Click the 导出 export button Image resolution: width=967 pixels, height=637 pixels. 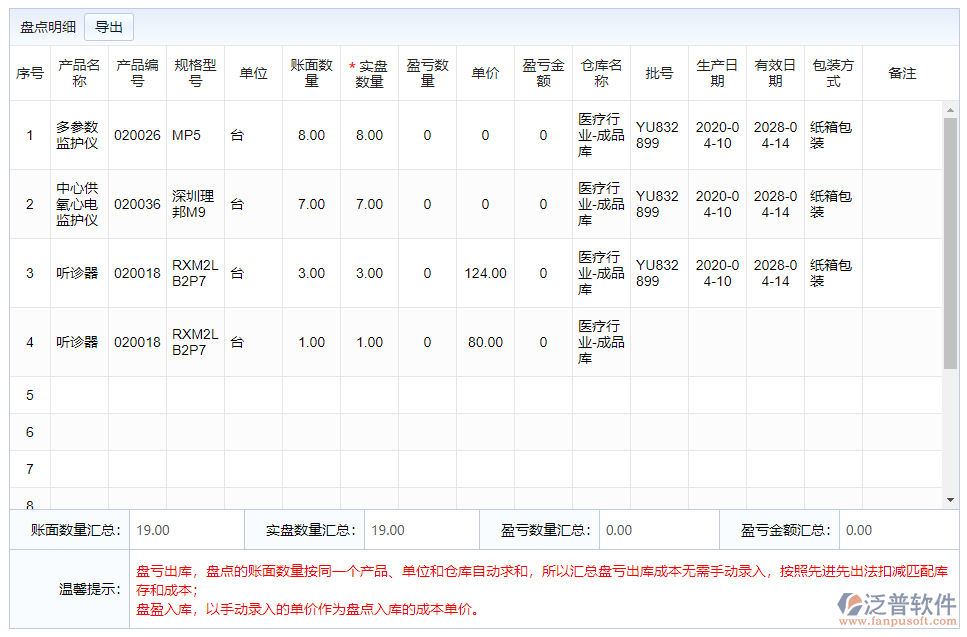coord(109,27)
